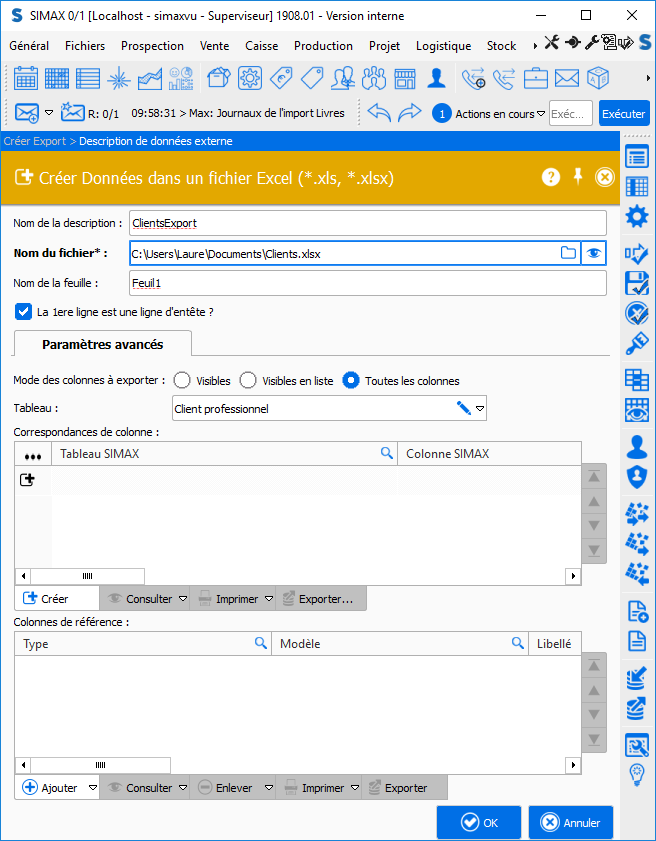Select the Visibles radio button
656x841 pixels.
(183, 380)
